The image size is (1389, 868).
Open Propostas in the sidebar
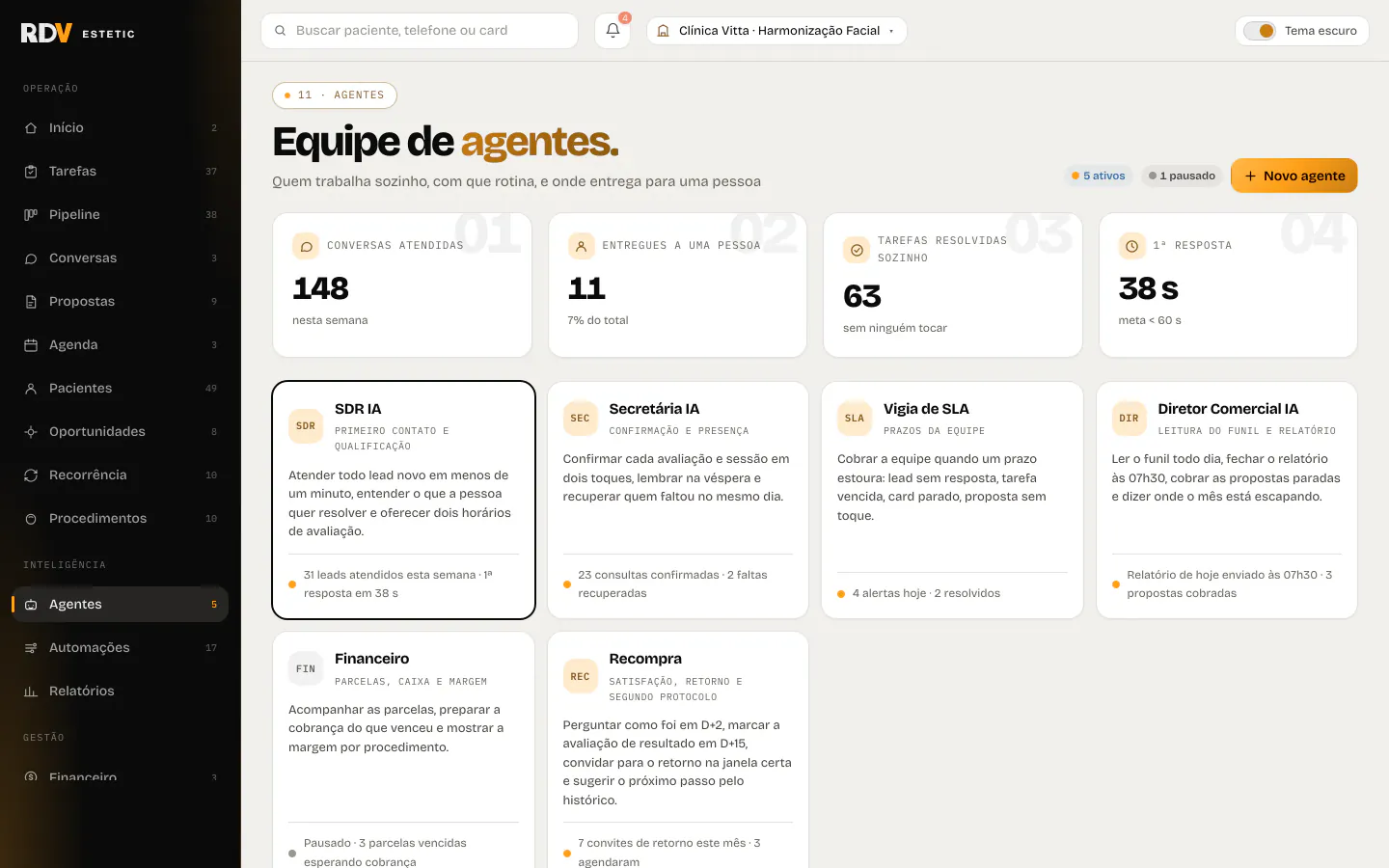121,301
